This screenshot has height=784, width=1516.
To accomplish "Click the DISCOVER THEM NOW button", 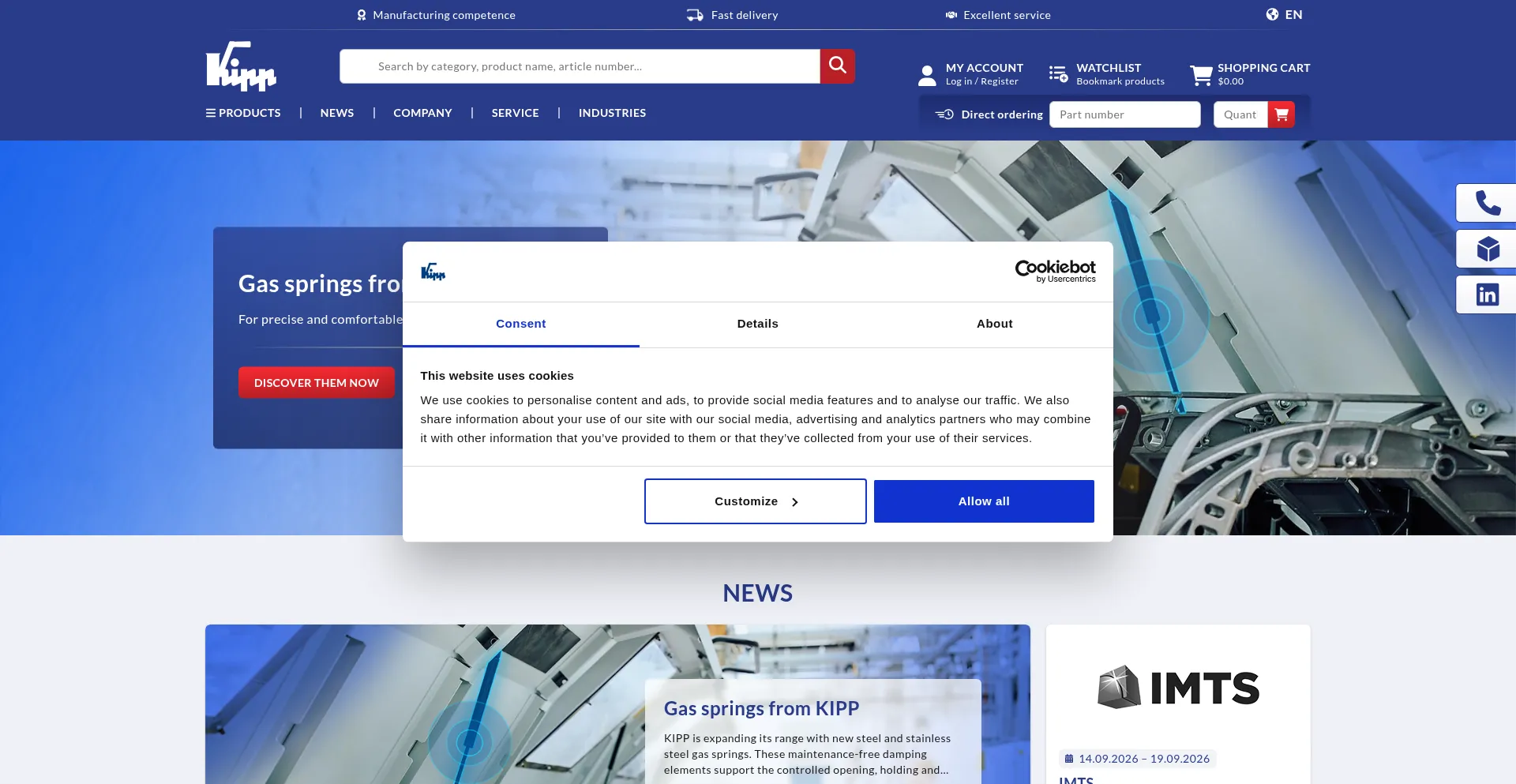I will click(317, 383).
